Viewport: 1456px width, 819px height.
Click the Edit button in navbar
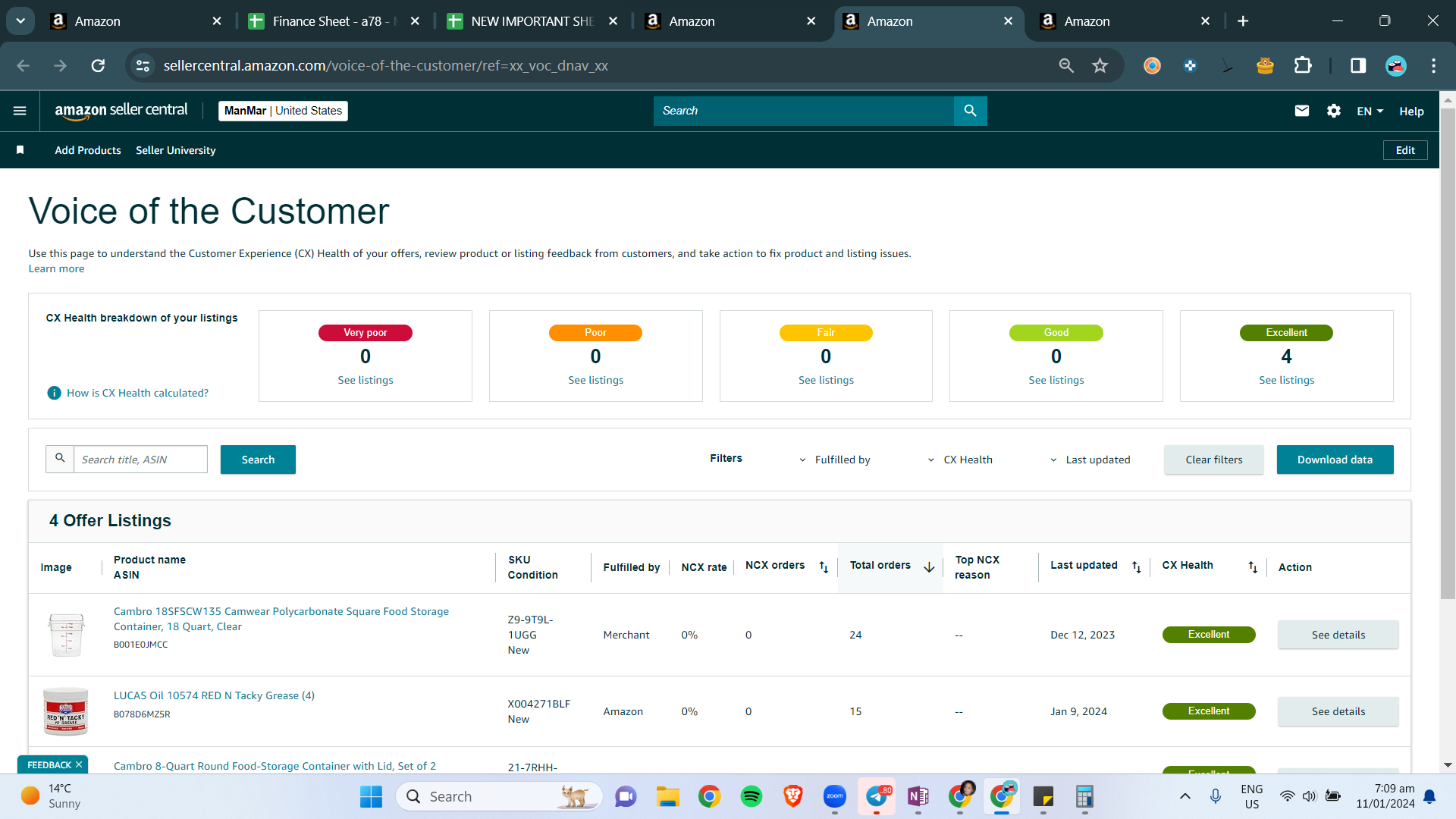1405,150
